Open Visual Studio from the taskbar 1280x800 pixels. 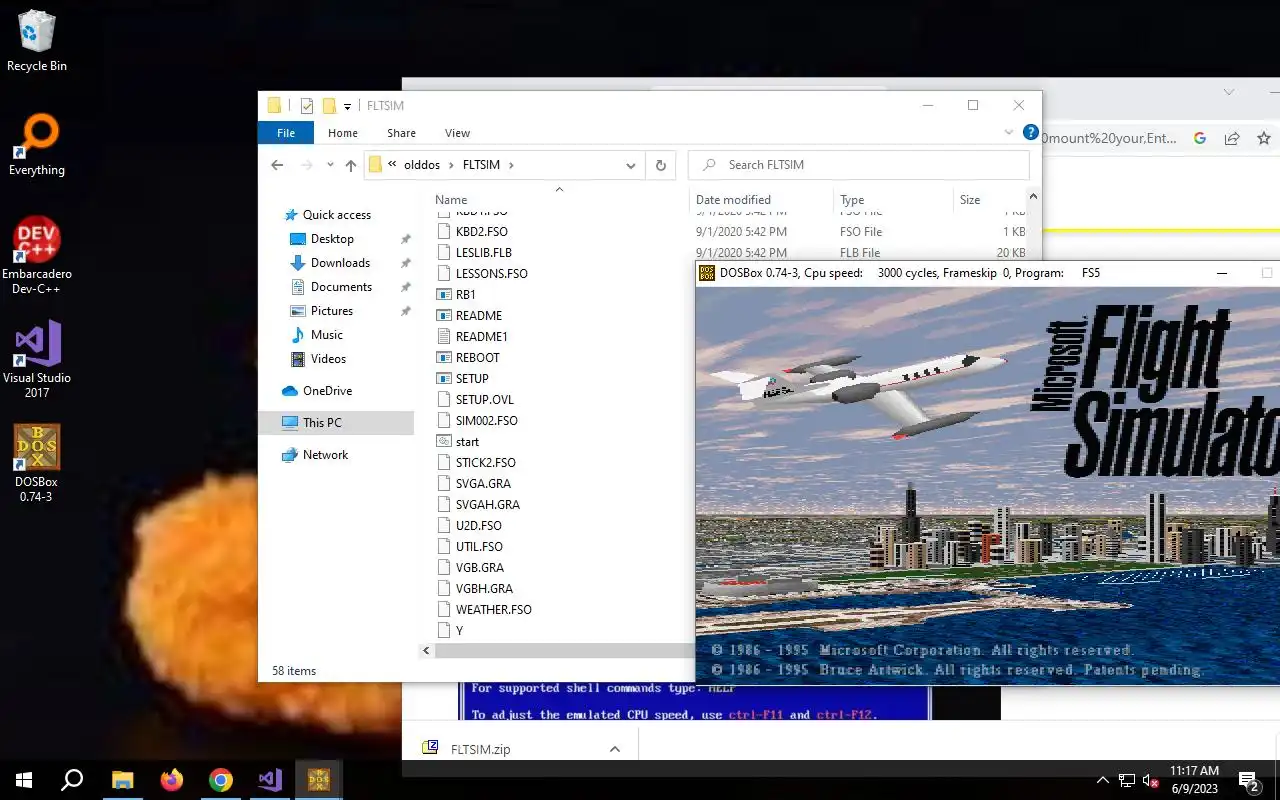click(x=270, y=780)
